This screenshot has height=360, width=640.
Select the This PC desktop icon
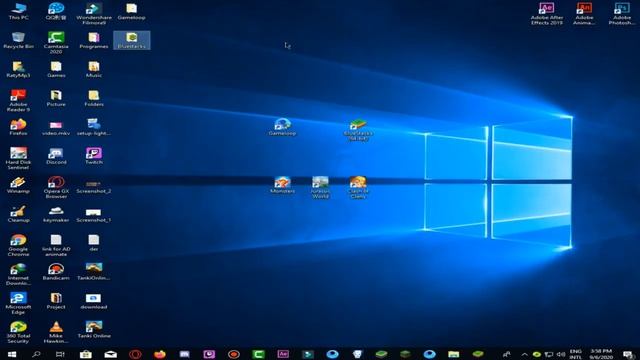18,11
